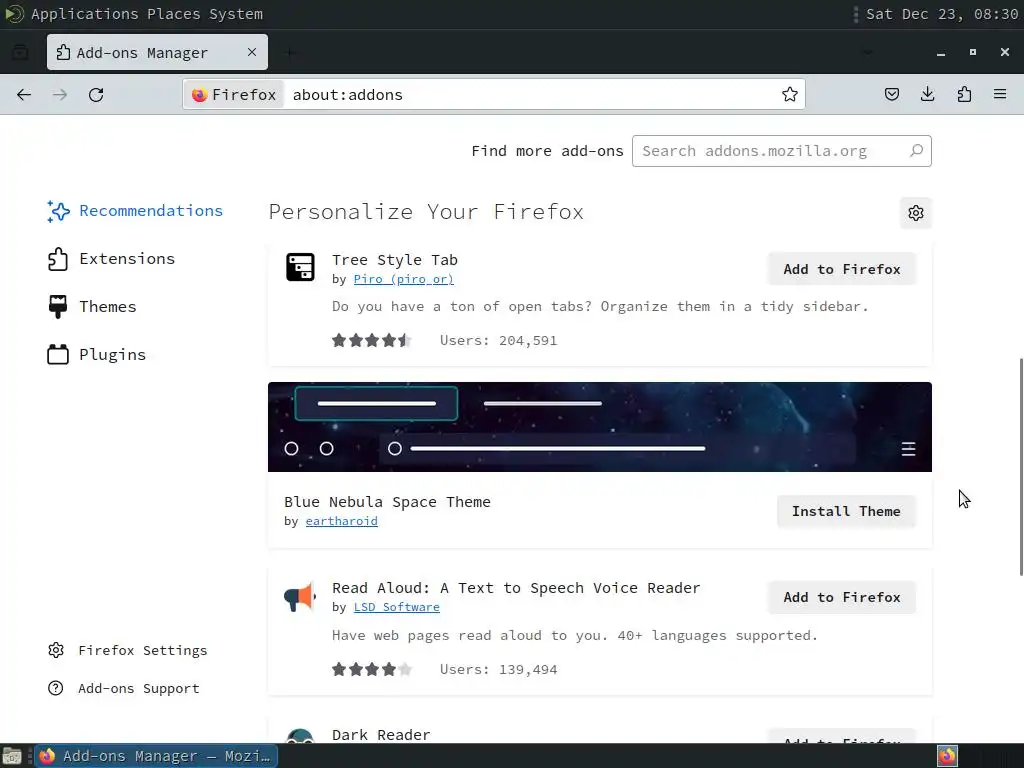This screenshot has width=1024, height=768.
Task: Click the Tree Style Tab extension icon
Action: pos(300,267)
